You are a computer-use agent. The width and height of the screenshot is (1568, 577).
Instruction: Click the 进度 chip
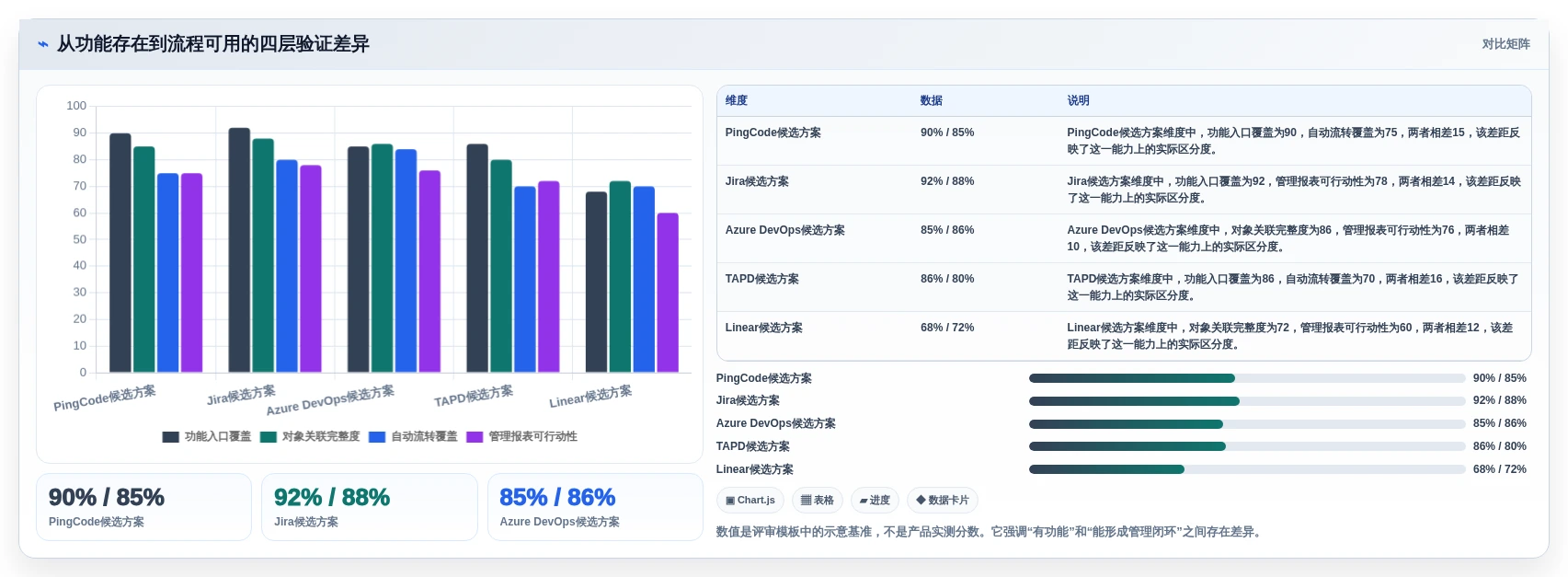pyautogui.click(x=875, y=501)
